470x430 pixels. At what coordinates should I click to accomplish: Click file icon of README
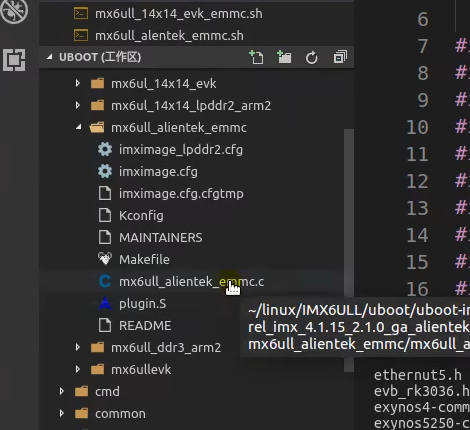click(x=105, y=325)
